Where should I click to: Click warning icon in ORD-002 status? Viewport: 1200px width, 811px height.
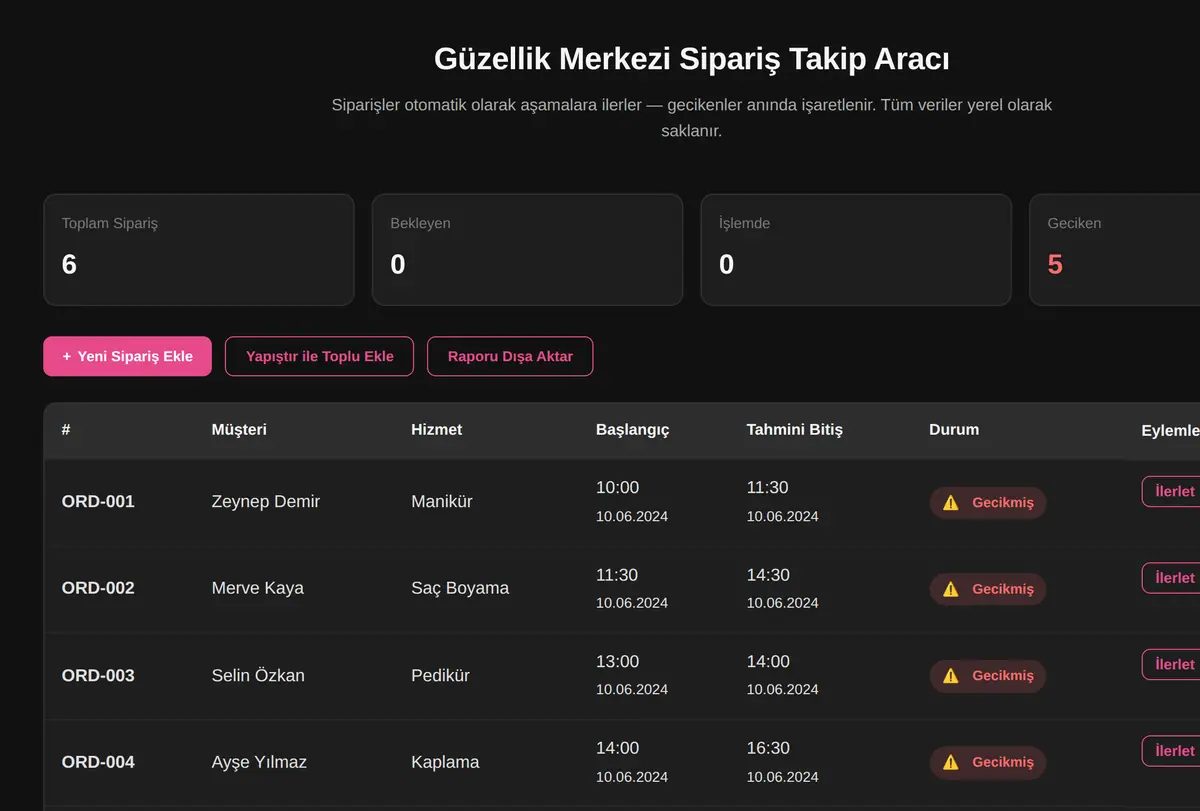tap(950, 589)
